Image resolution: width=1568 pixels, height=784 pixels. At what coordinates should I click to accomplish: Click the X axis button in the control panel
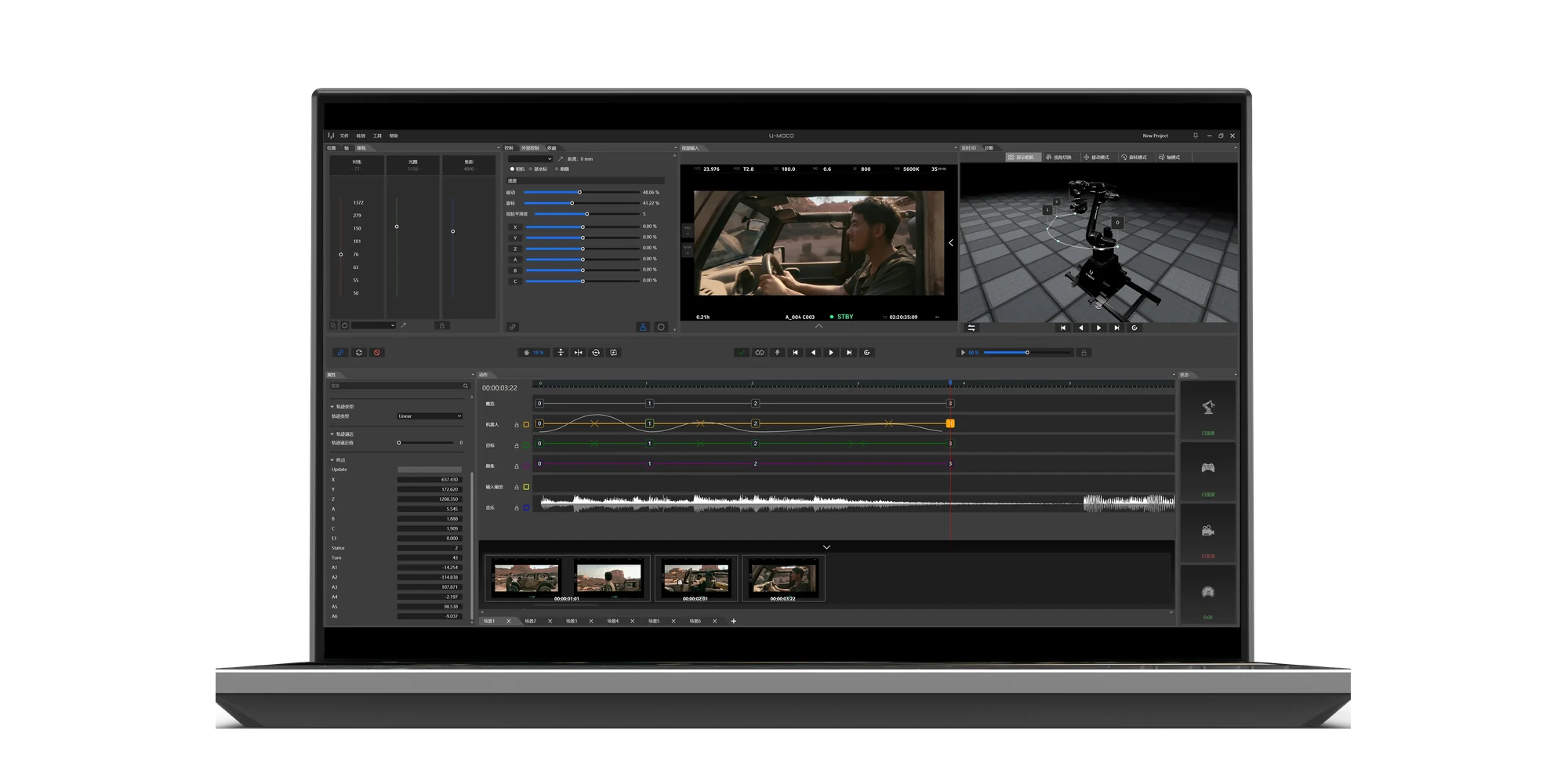click(515, 227)
